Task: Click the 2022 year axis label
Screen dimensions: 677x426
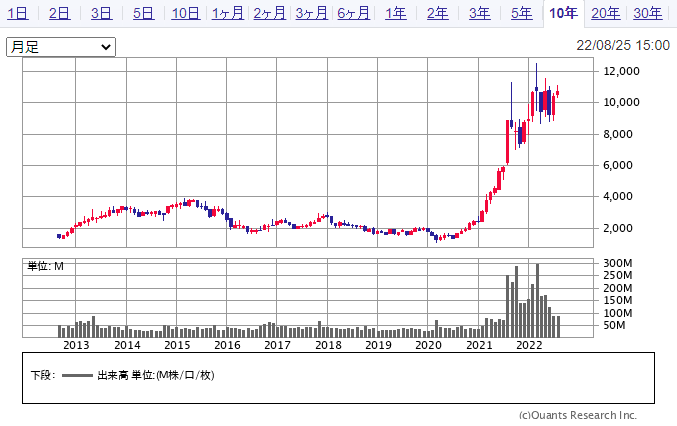Action: tap(530, 345)
